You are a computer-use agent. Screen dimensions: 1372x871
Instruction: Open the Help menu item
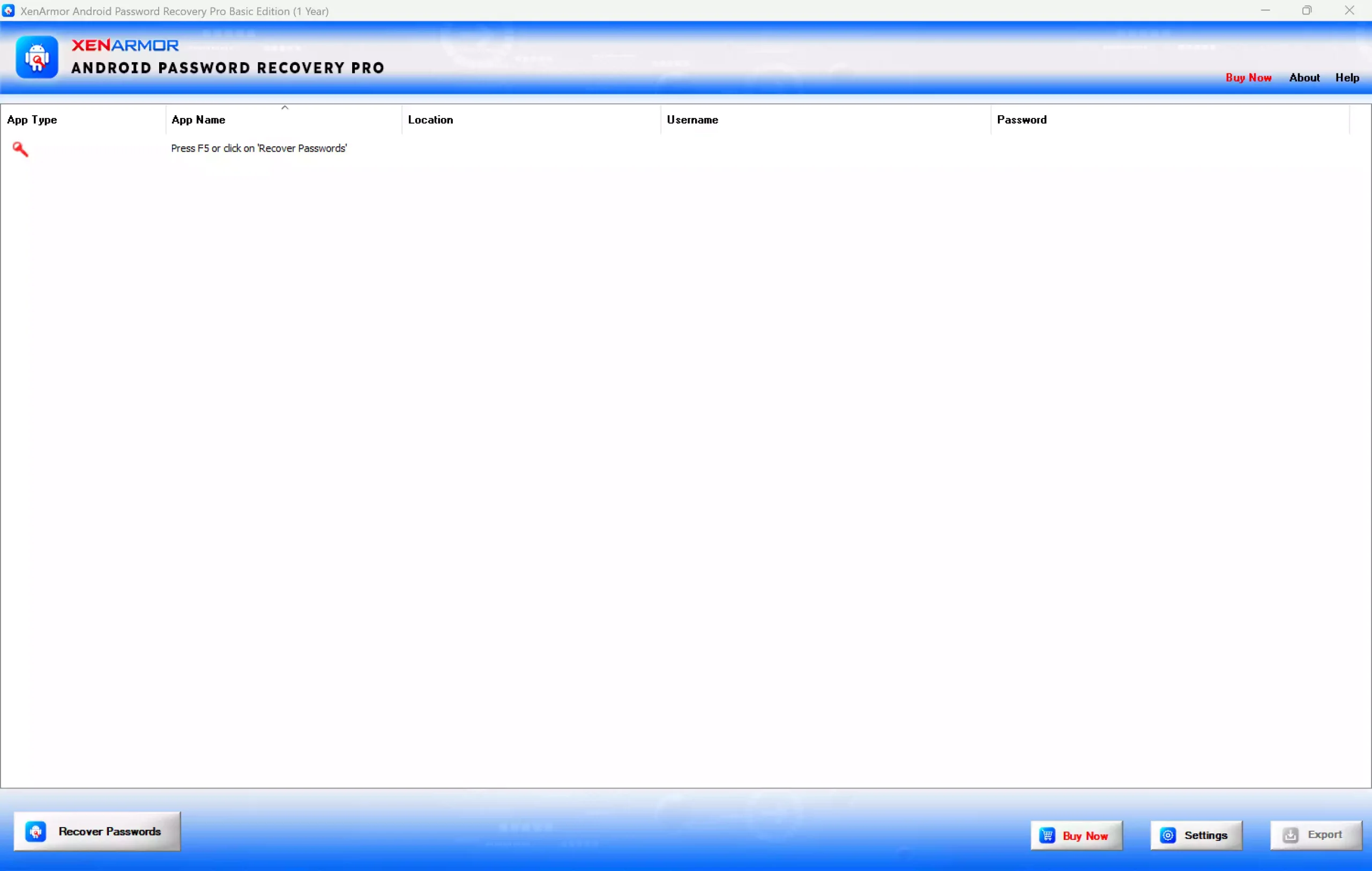[1347, 78]
